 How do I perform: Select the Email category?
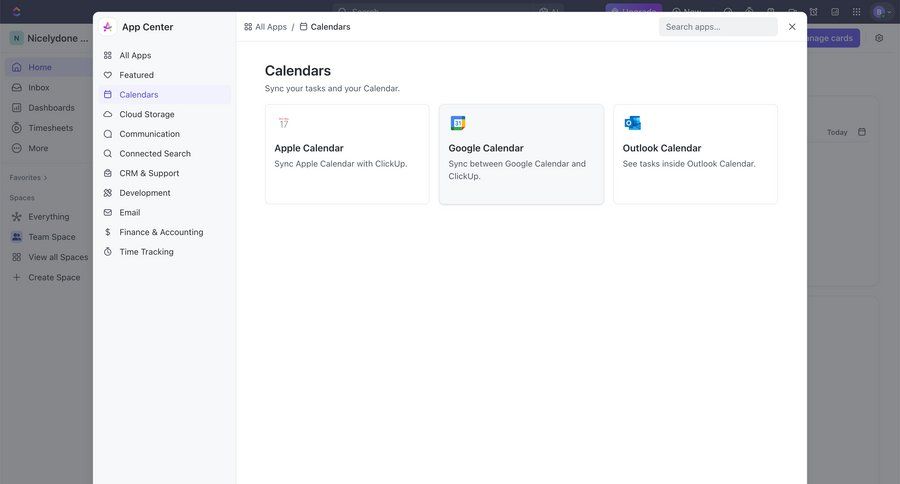[x=130, y=212]
